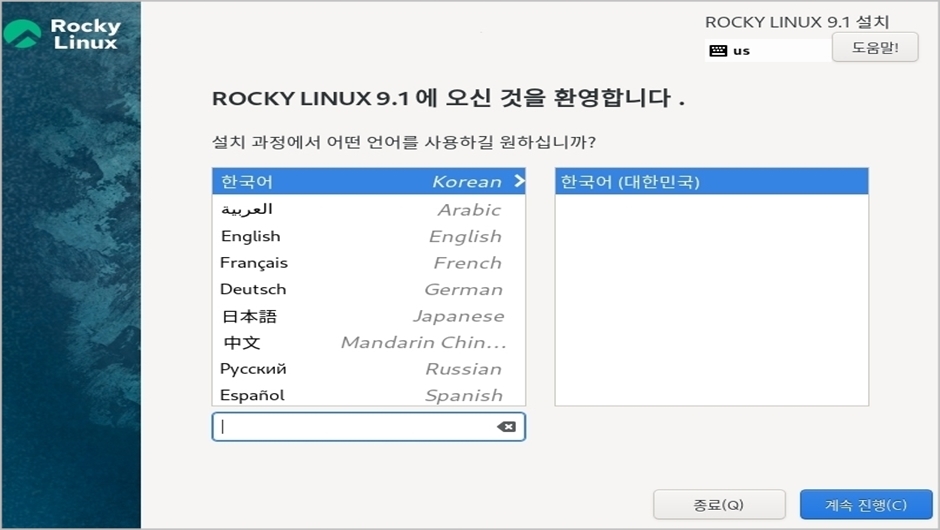Image resolution: width=940 pixels, height=530 pixels.
Task: Select the Español language row
Action: (369, 395)
